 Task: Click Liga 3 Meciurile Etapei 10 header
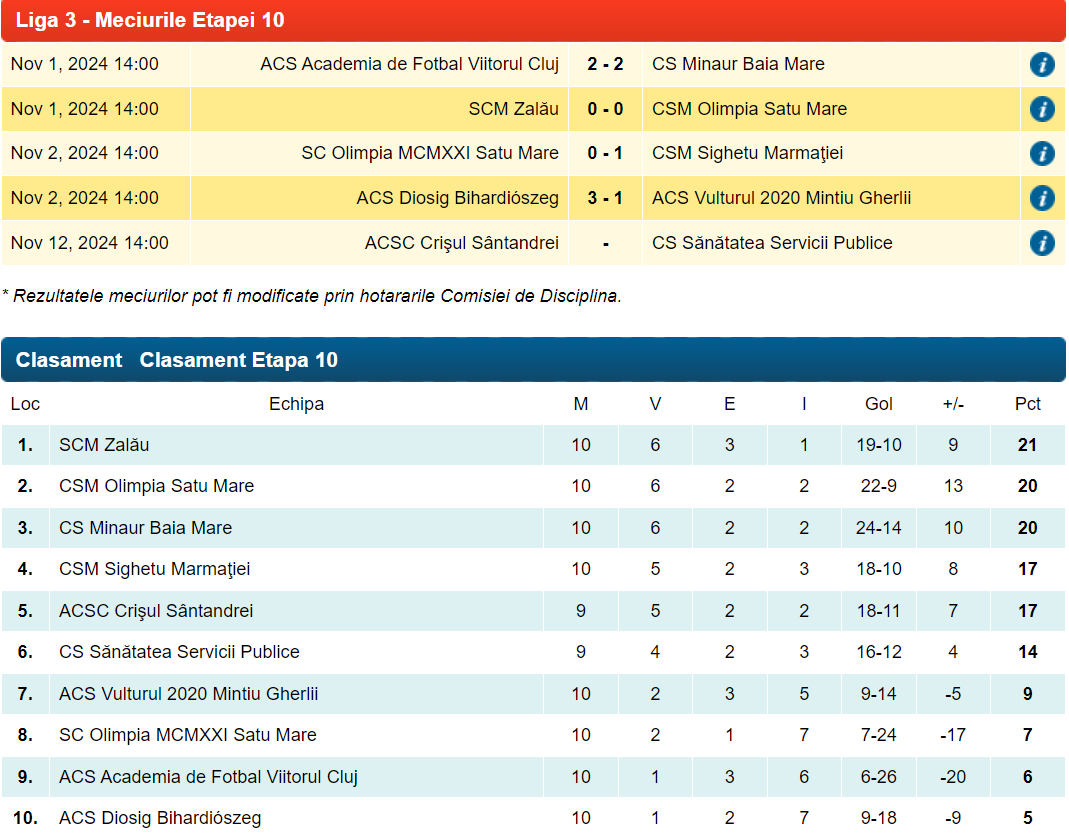tap(150, 21)
